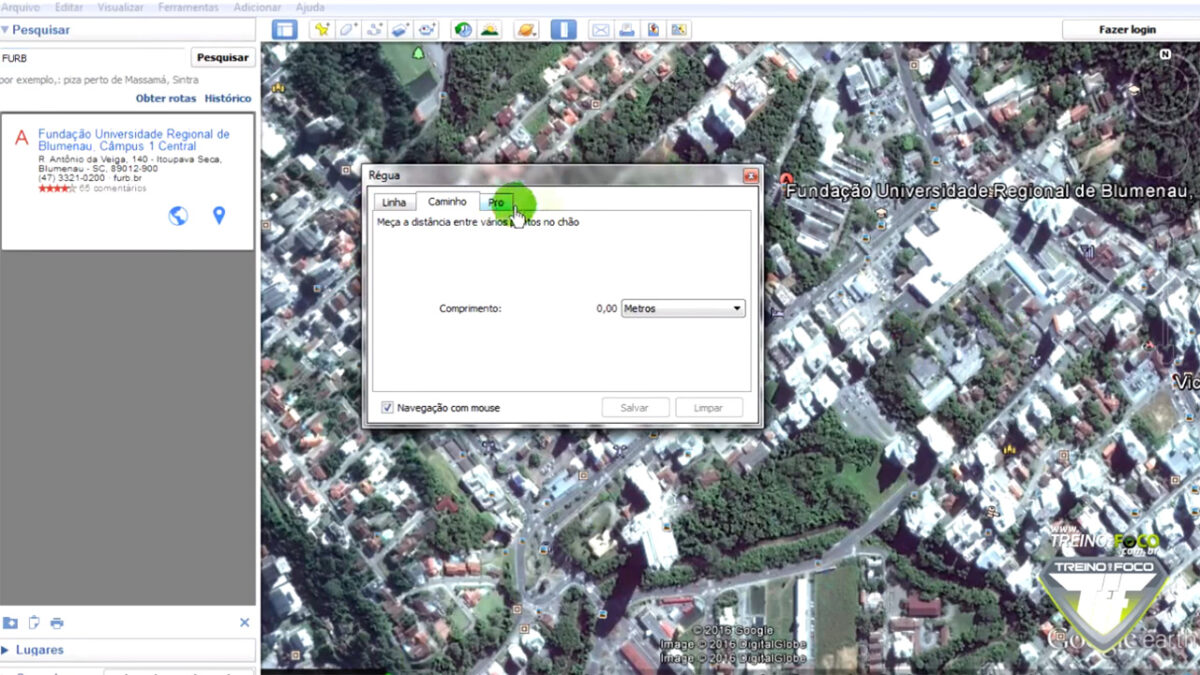Clear search results with the blue X
The height and width of the screenshot is (675, 1200).
pyautogui.click(x=245, y=623)
